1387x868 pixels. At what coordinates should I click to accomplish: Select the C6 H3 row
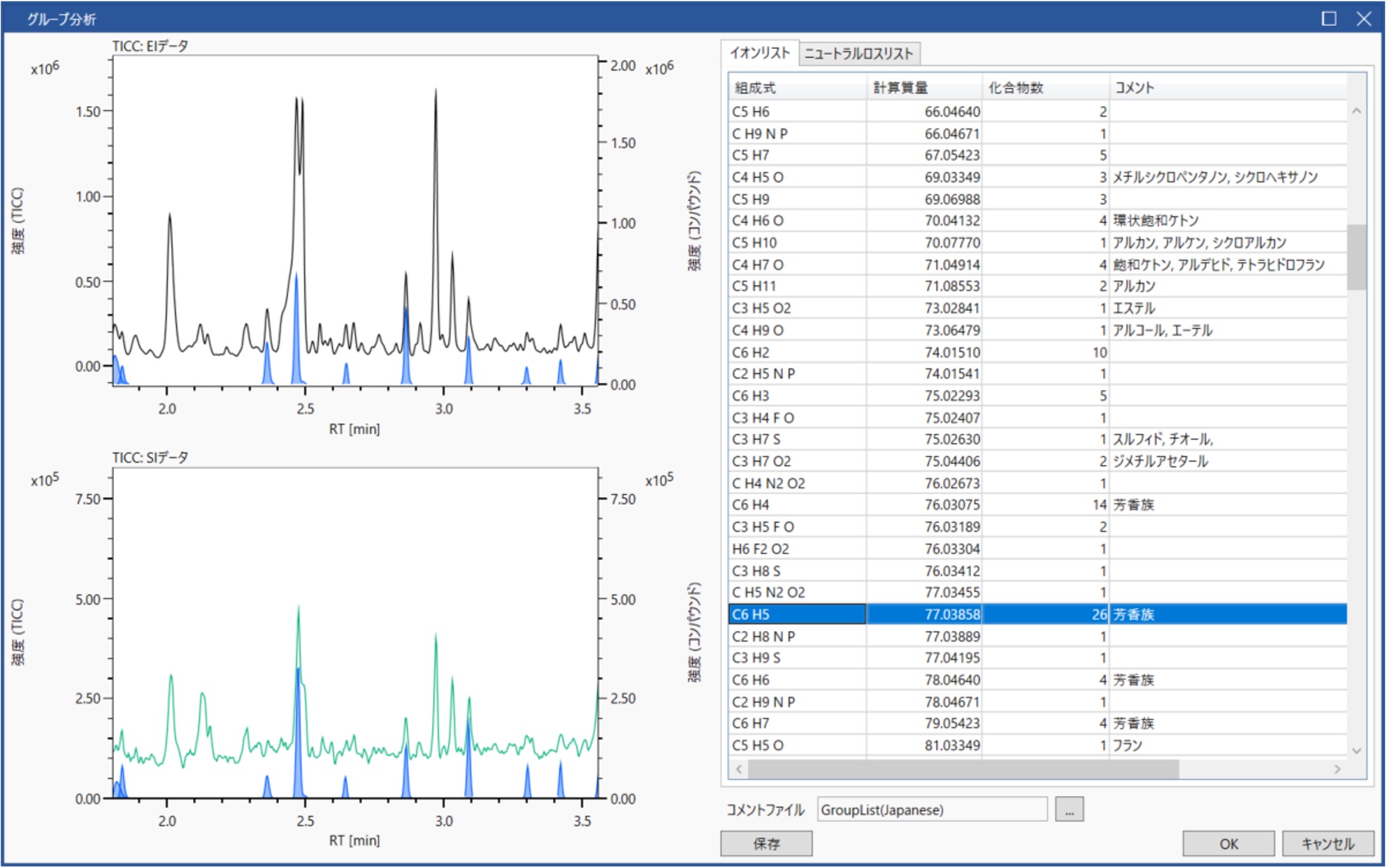coord(1037,396)
